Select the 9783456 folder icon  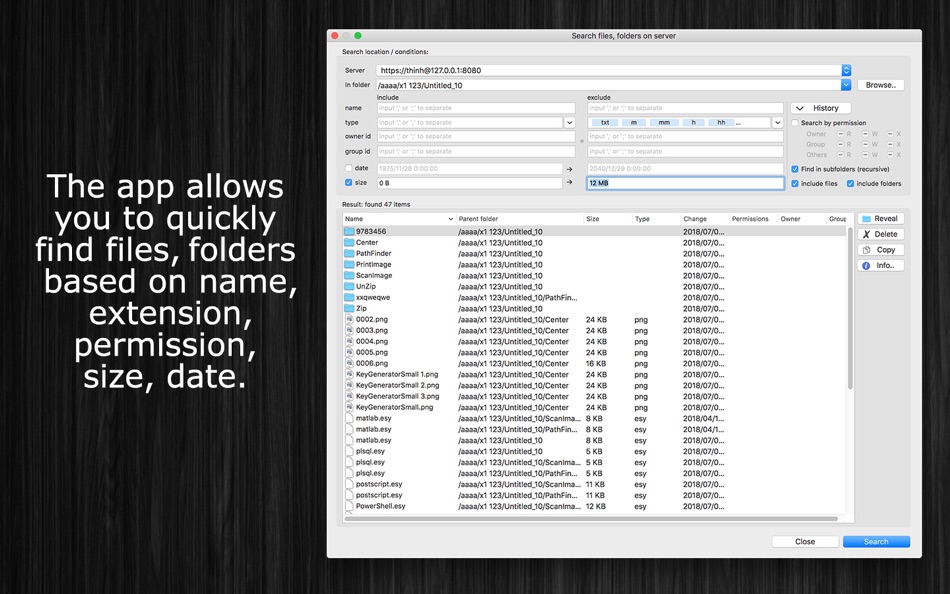point(349,232)
